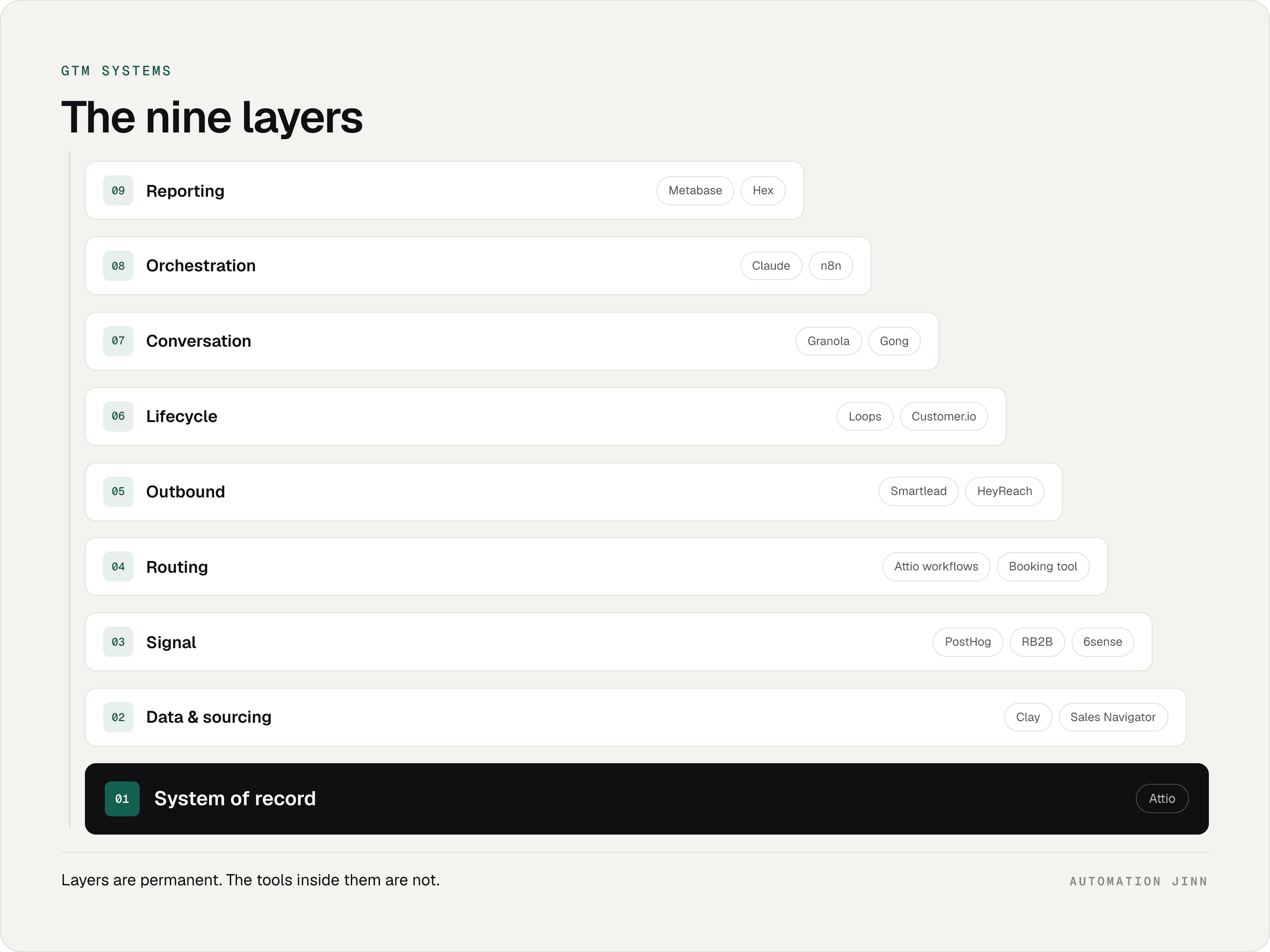Select the Hex tool chip
The image size is (1270, 952).
click(763, 190)
